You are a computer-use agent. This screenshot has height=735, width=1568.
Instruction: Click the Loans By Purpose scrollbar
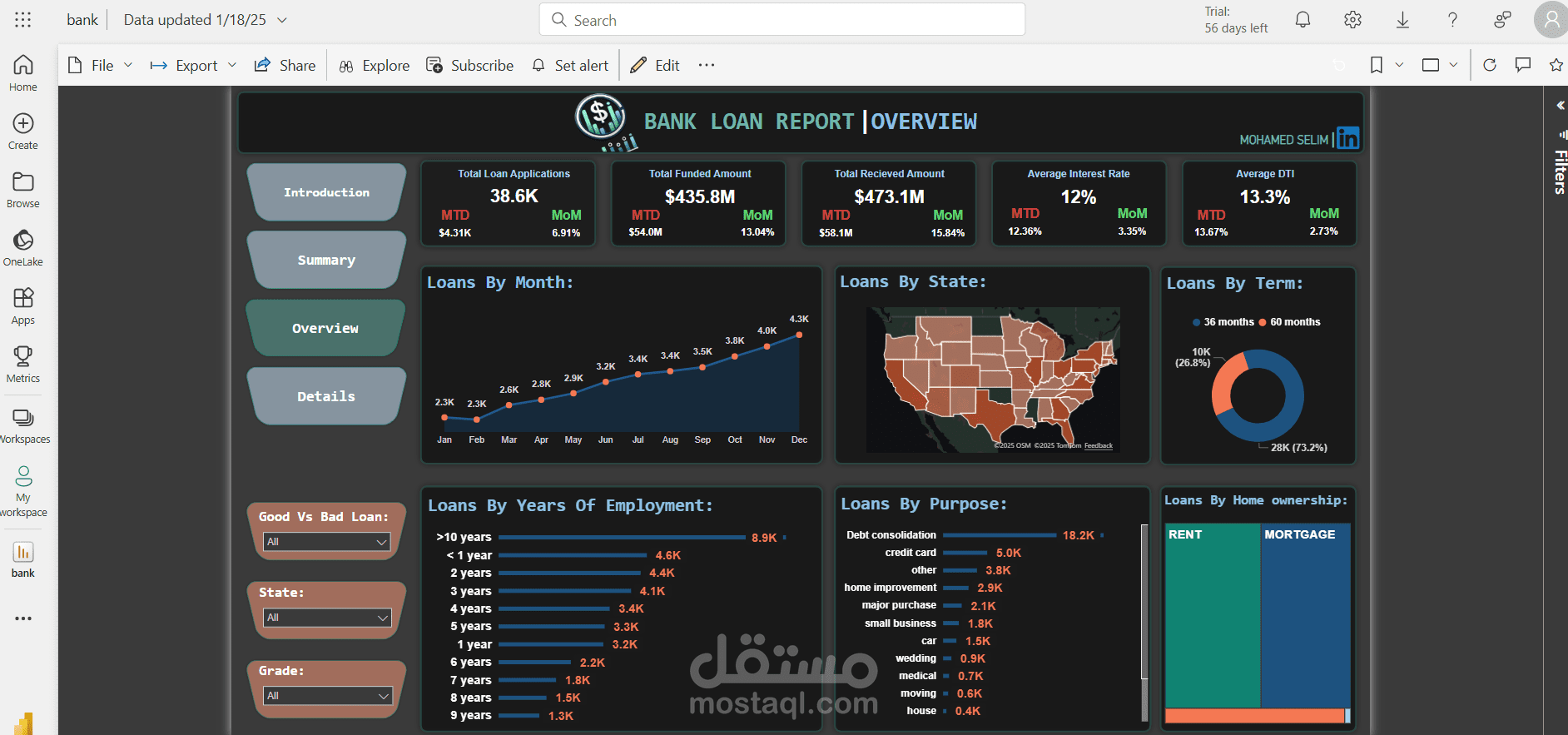[1144, 601]
